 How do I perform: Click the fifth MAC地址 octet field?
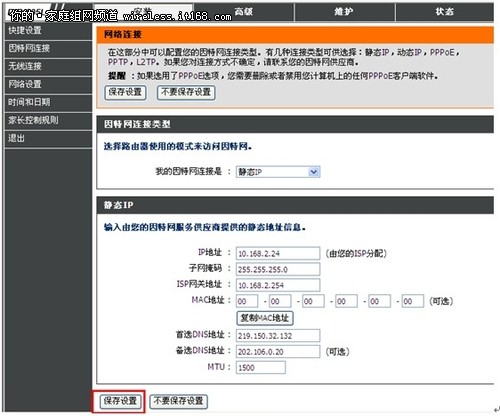379,301
